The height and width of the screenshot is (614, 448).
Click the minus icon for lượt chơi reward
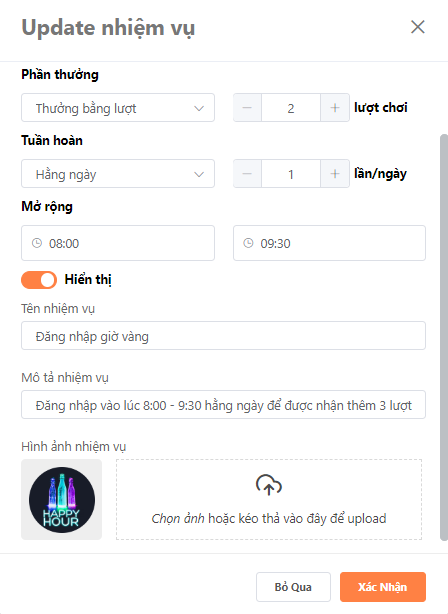point(247,108)
